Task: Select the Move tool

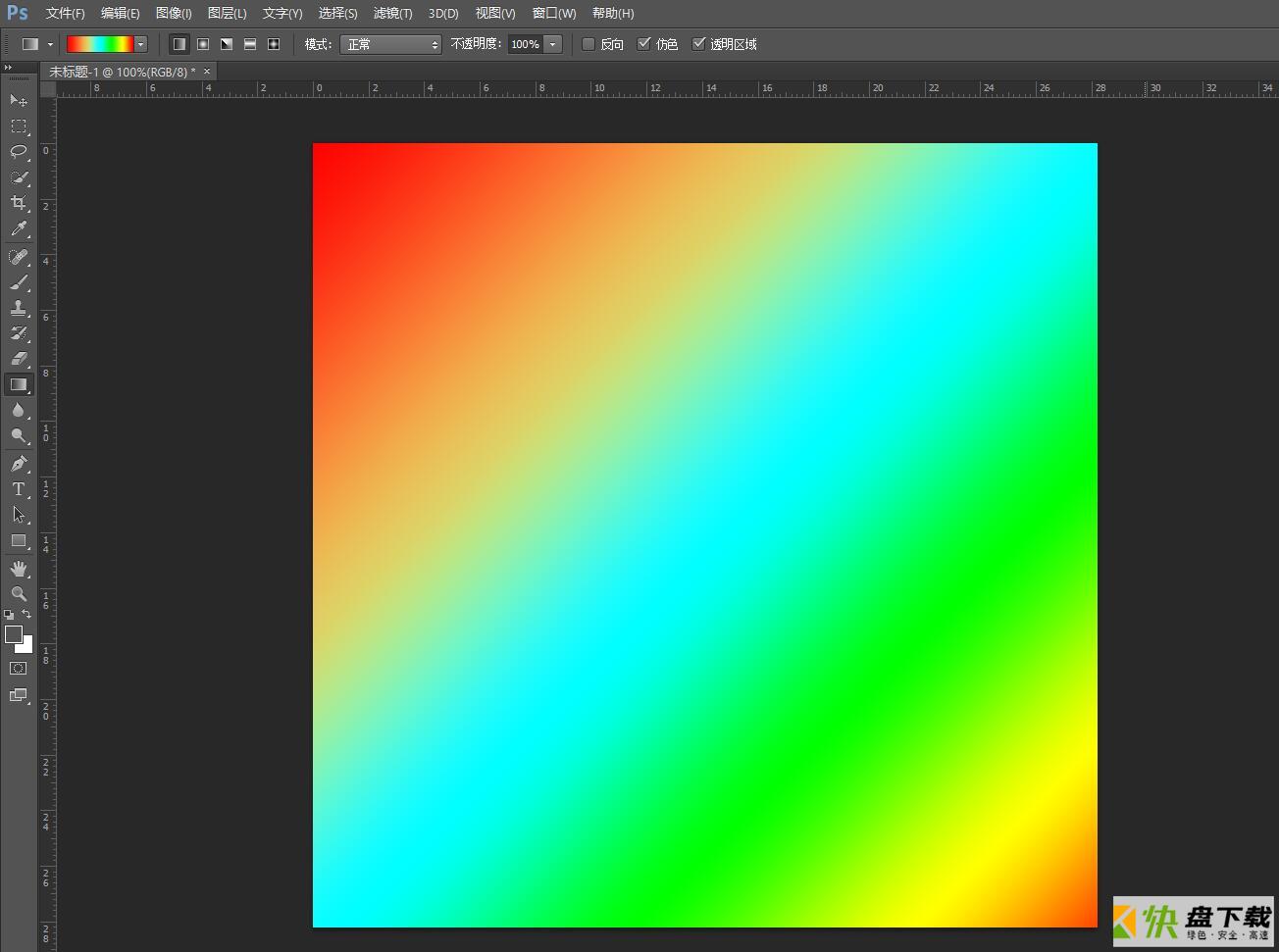Action: point(19,100)
